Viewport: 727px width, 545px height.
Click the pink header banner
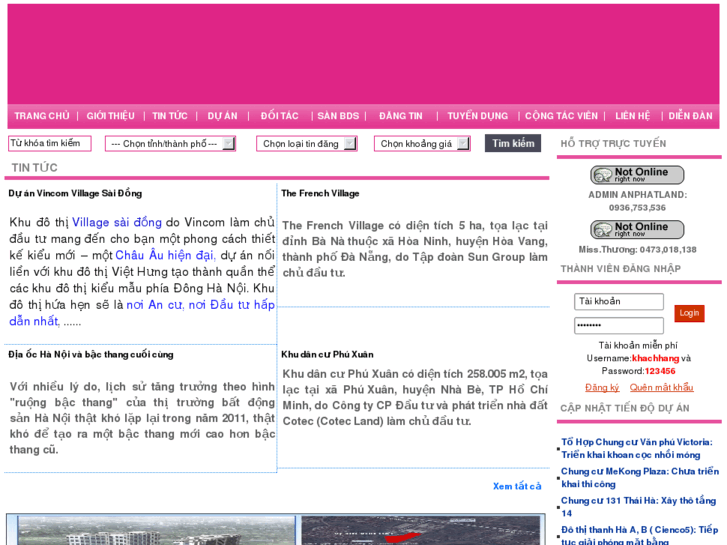[x=363, y=54]
